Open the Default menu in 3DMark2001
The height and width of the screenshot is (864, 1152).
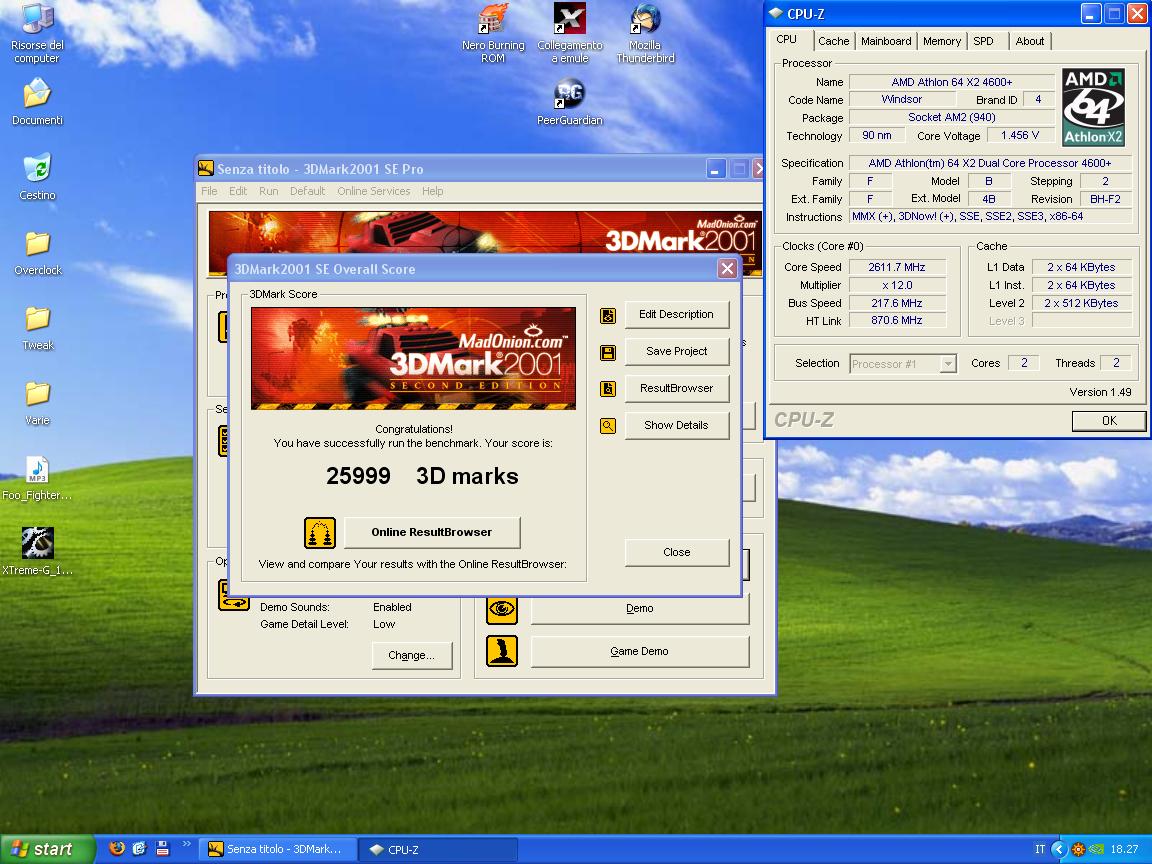(307, 191)
